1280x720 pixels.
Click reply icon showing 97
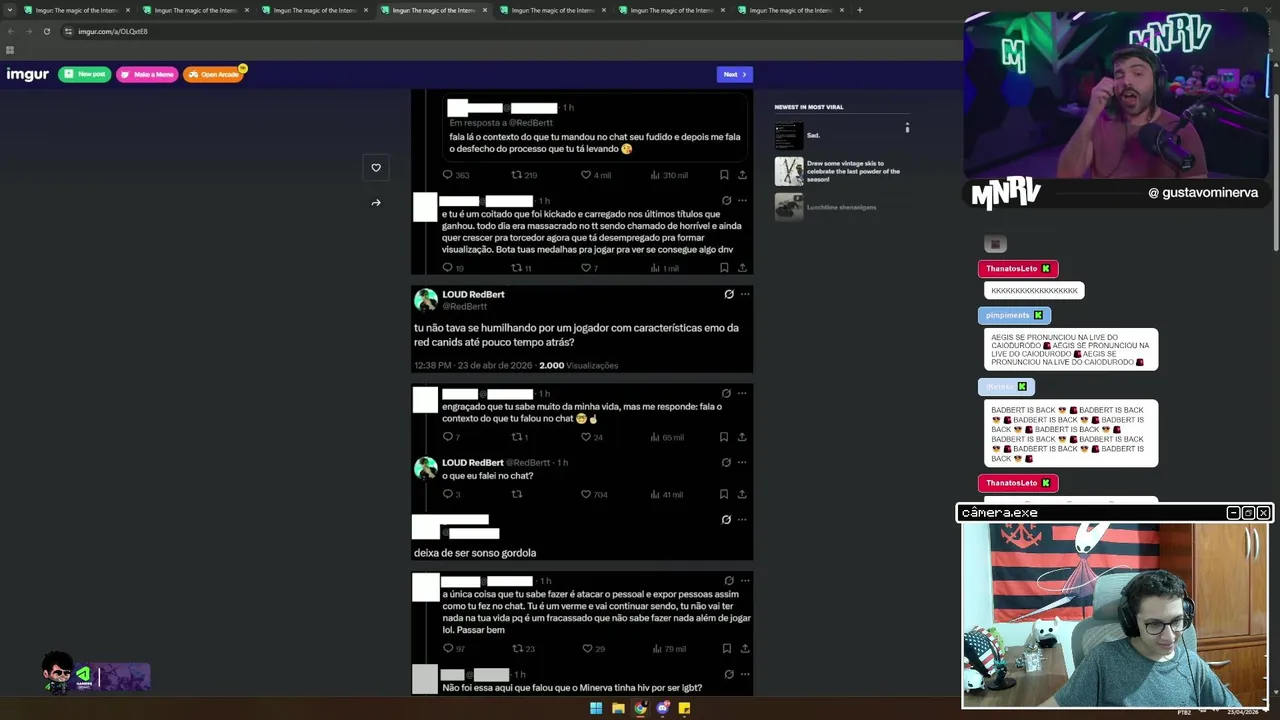[448, 649]
